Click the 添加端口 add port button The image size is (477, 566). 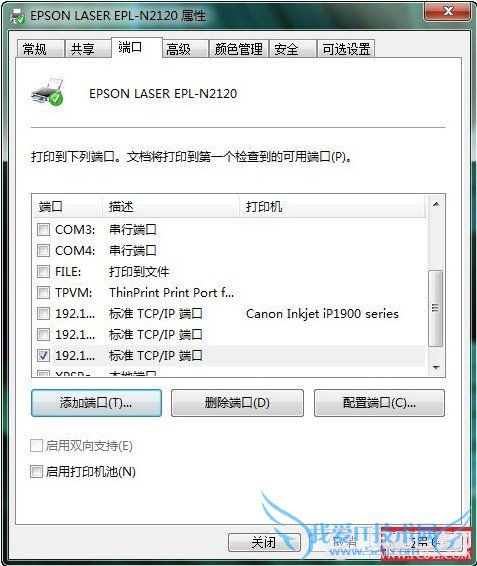click(96, 403)
